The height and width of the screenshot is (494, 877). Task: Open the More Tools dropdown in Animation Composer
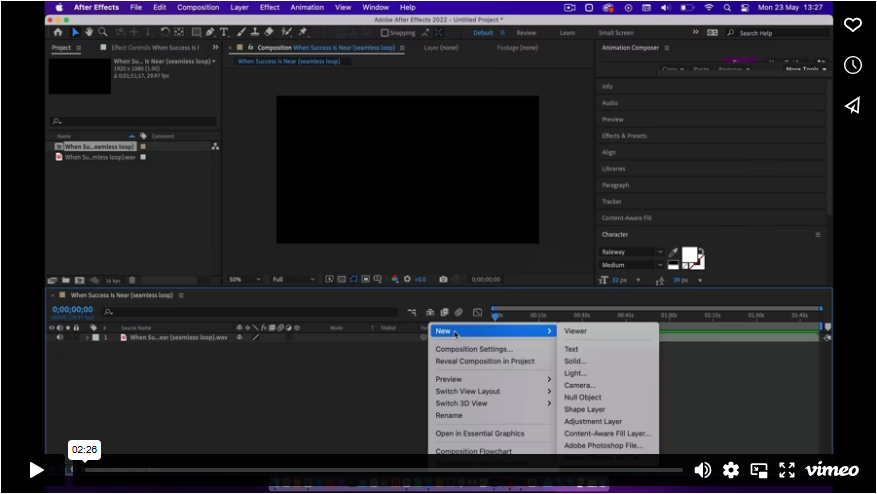[x=805, y=69]
